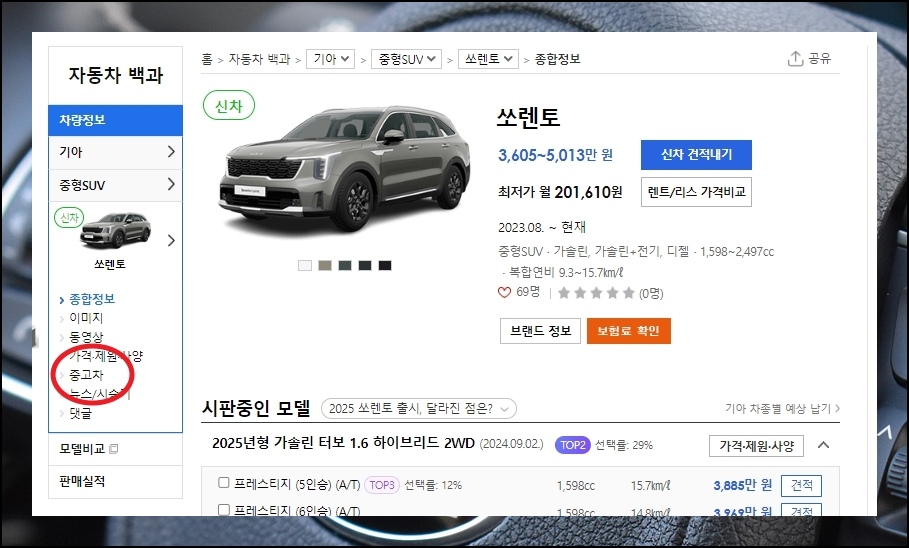Open 종합정보 in the sidebar

point(92,299)
